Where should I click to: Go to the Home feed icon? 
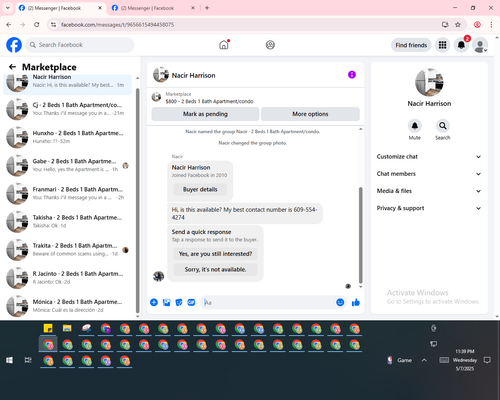click(224, 45)
